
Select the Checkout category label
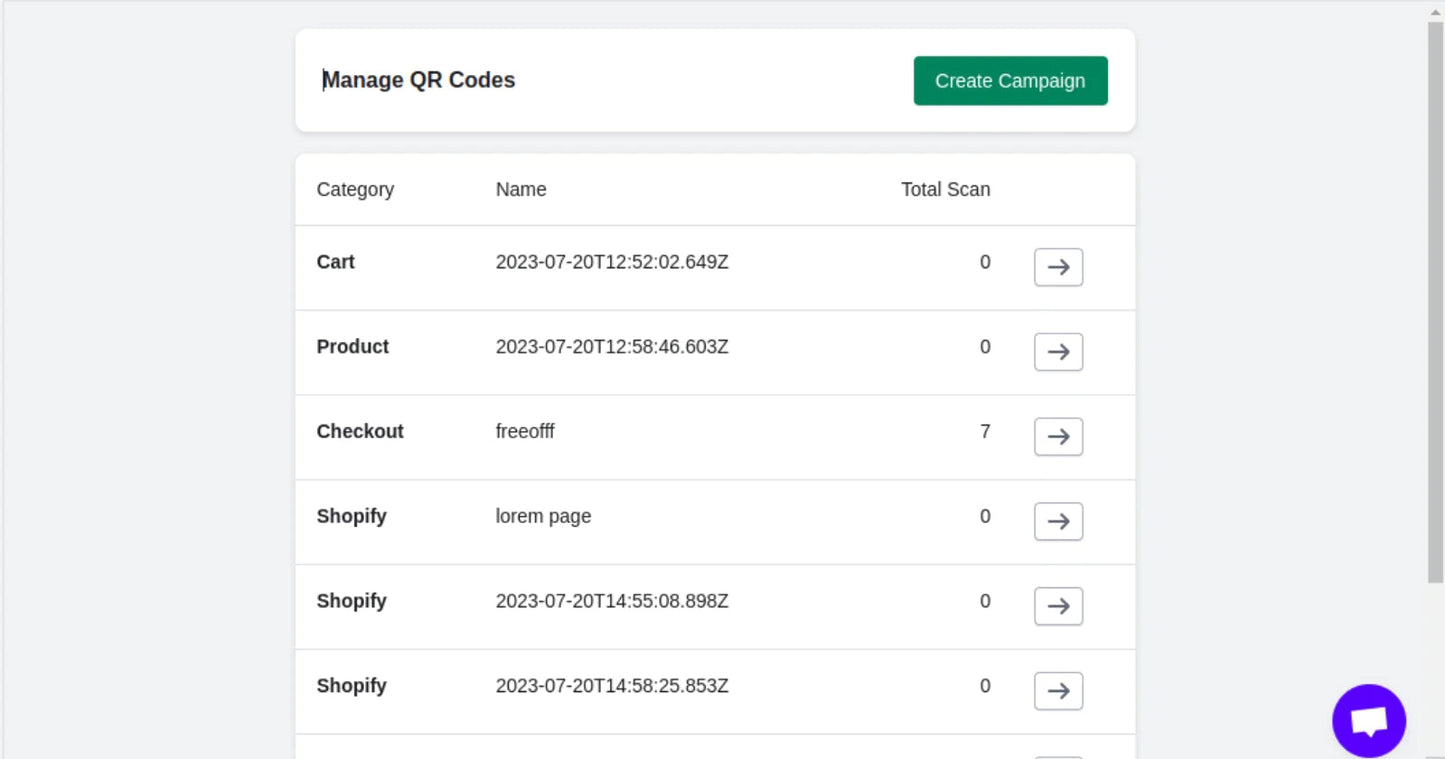tap(360, 432)
